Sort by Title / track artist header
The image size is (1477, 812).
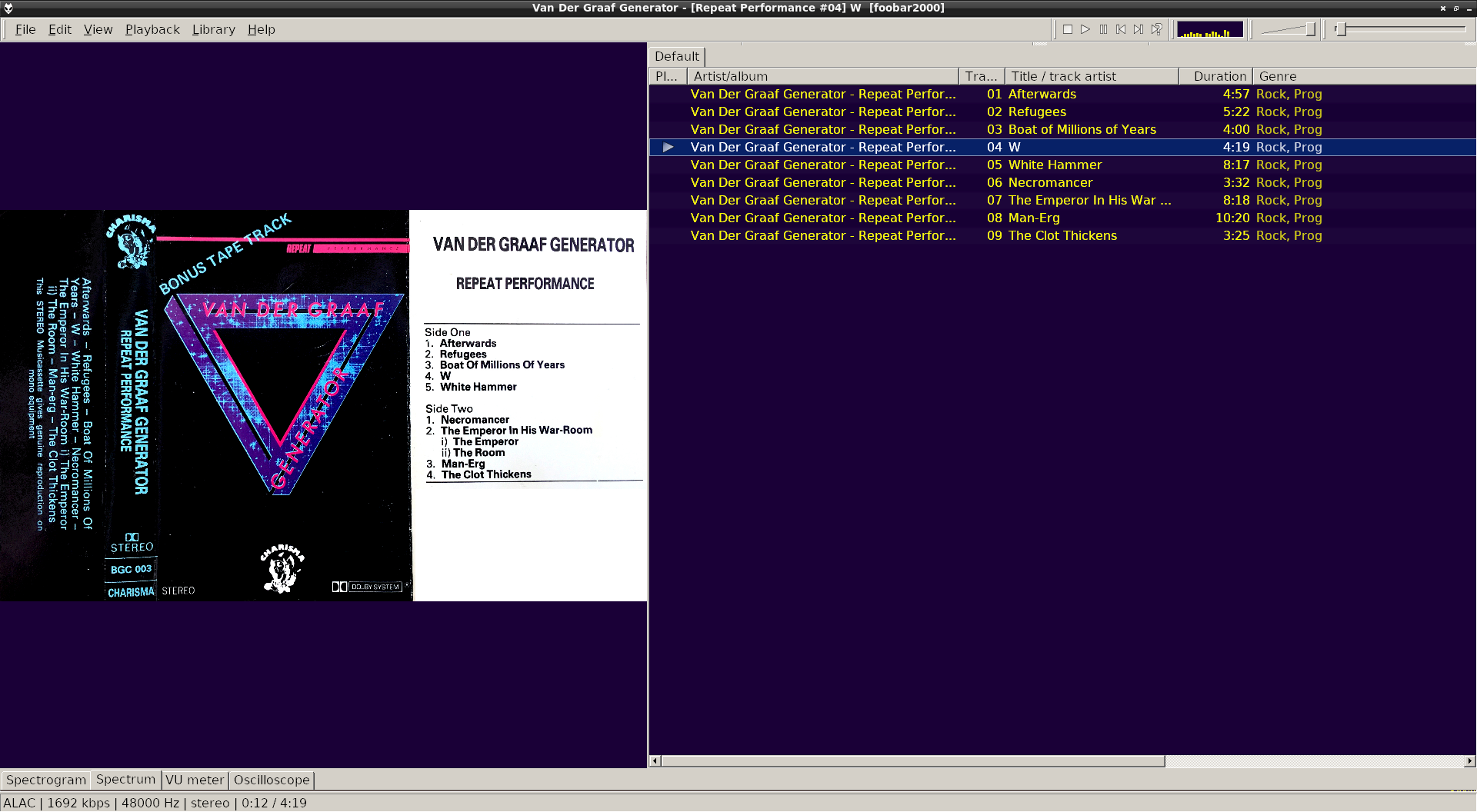1092,76
